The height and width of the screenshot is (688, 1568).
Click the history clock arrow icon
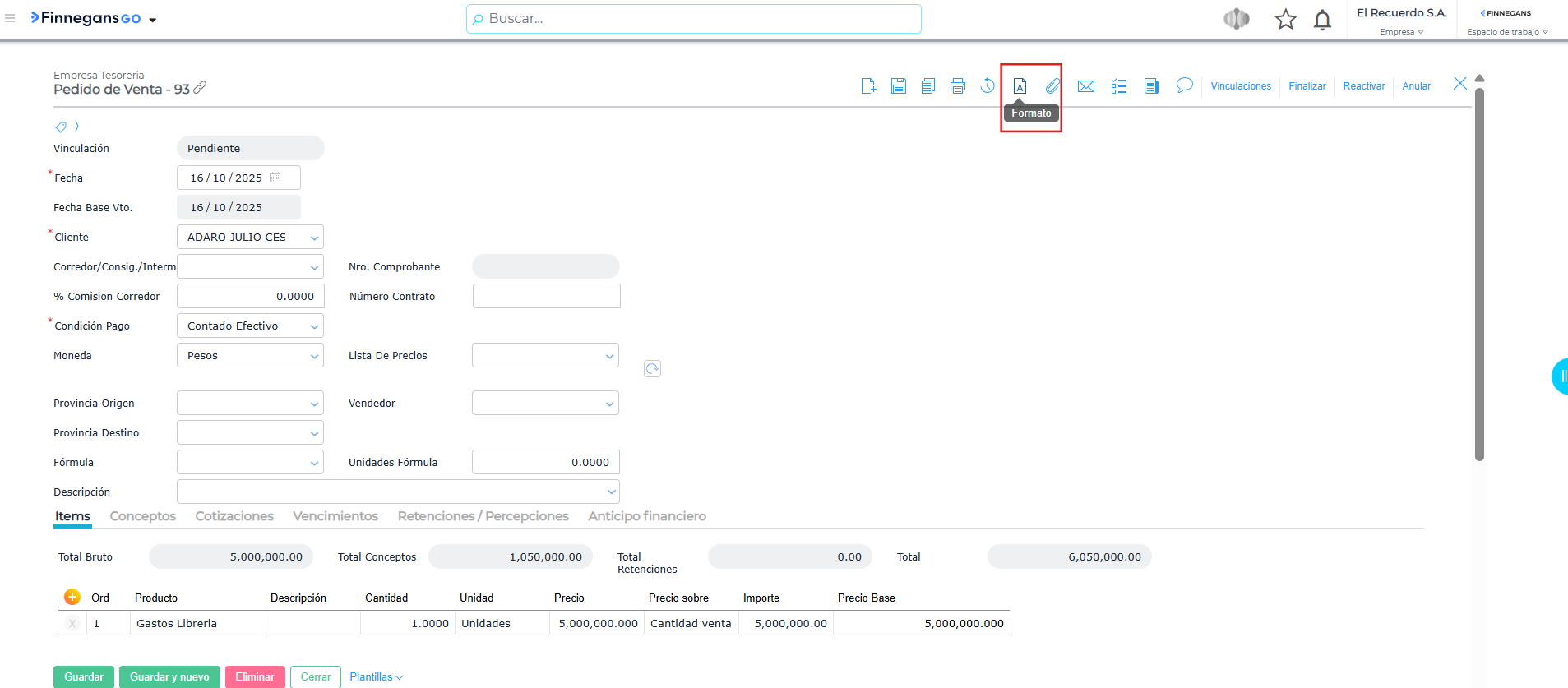[988, 86]
